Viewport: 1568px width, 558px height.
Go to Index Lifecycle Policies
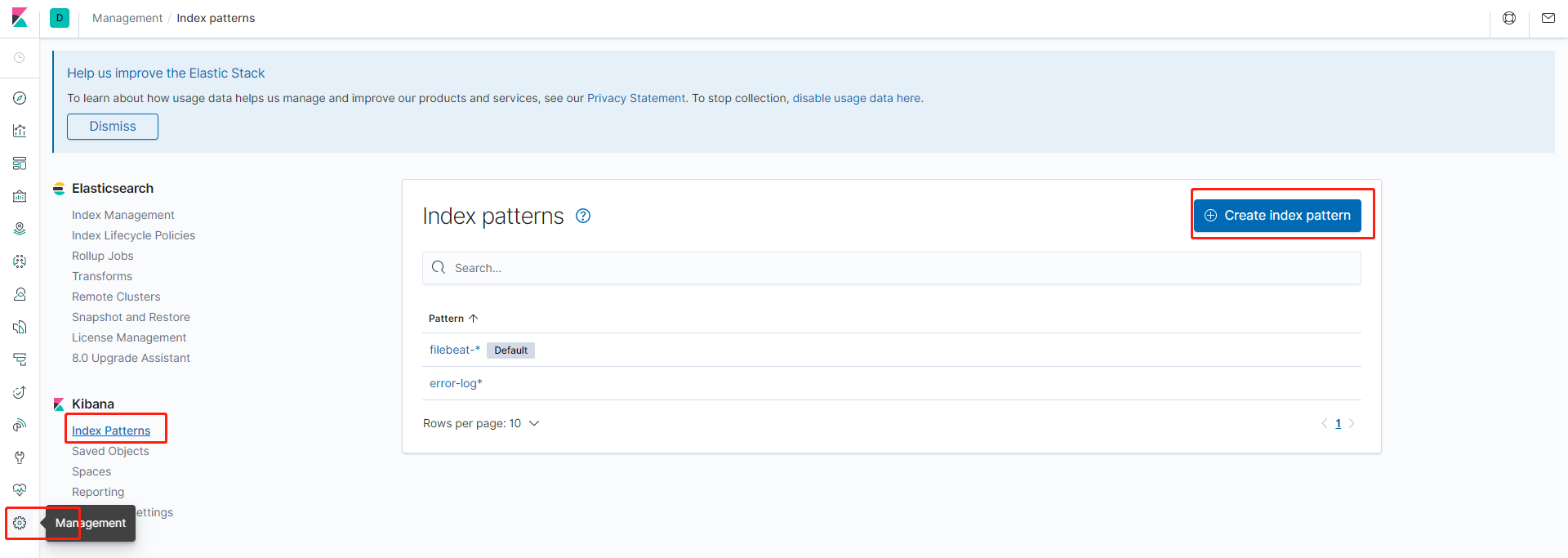133,235
